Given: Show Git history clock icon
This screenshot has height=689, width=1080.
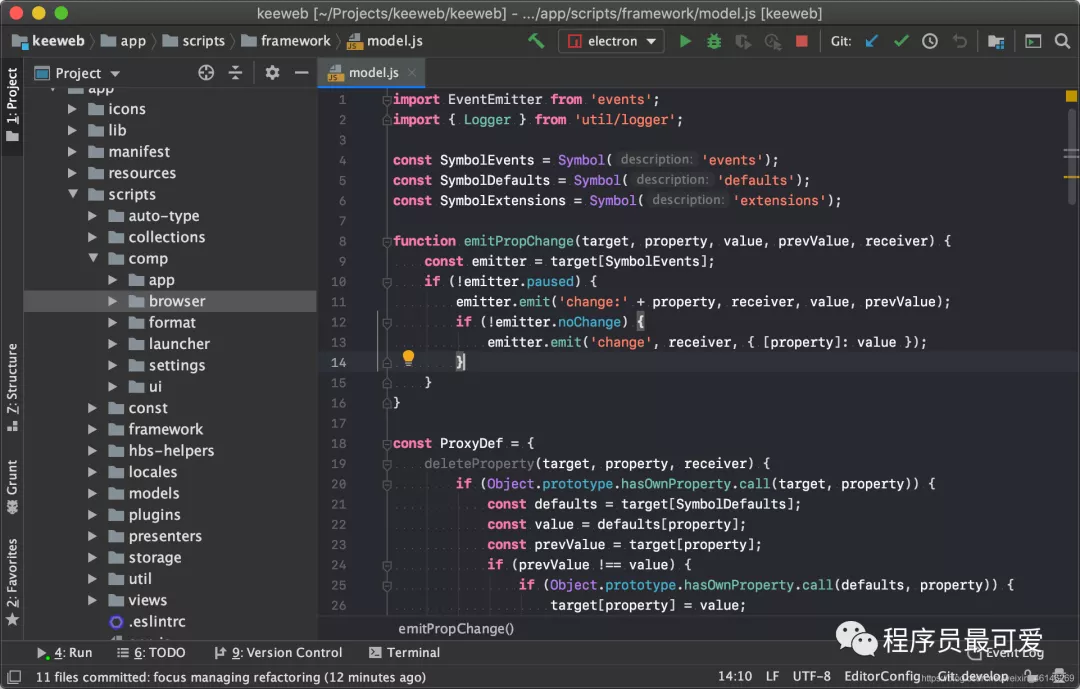Looking at the screenshot, I should tap(930, 41).
